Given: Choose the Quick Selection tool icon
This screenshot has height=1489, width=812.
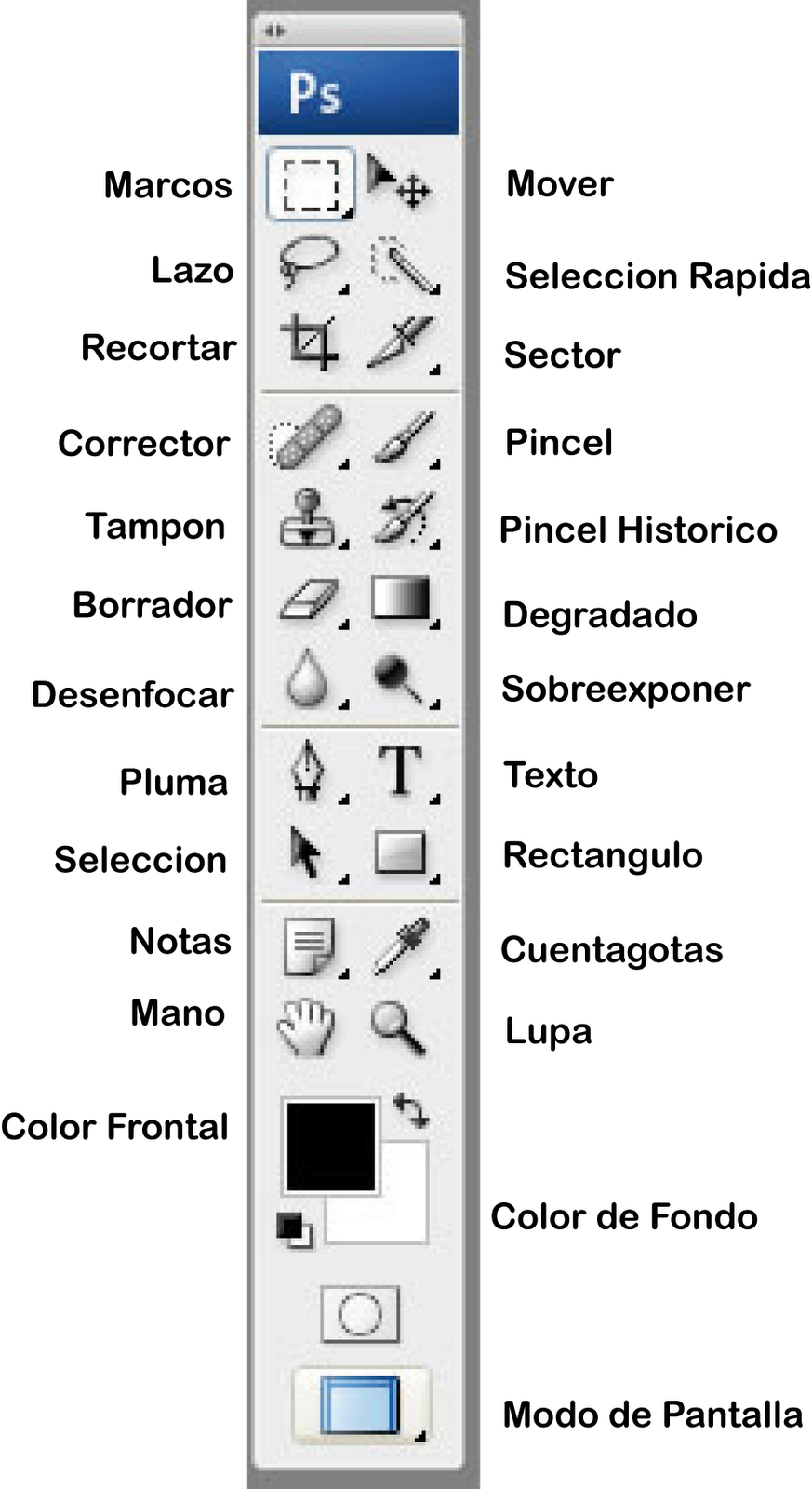Looking at the screenshot, I should [404, 266].
